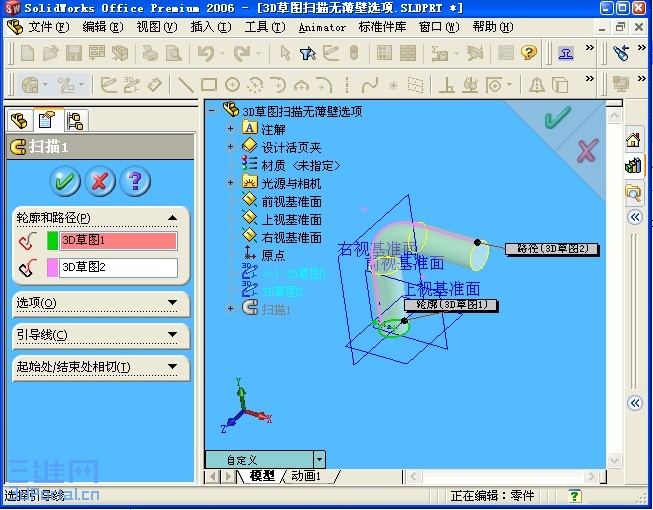The height and width of the screenshot is (510, 653).
Task: Expand the 起始处/结束处相切(T) section
Action: [172, 366]
